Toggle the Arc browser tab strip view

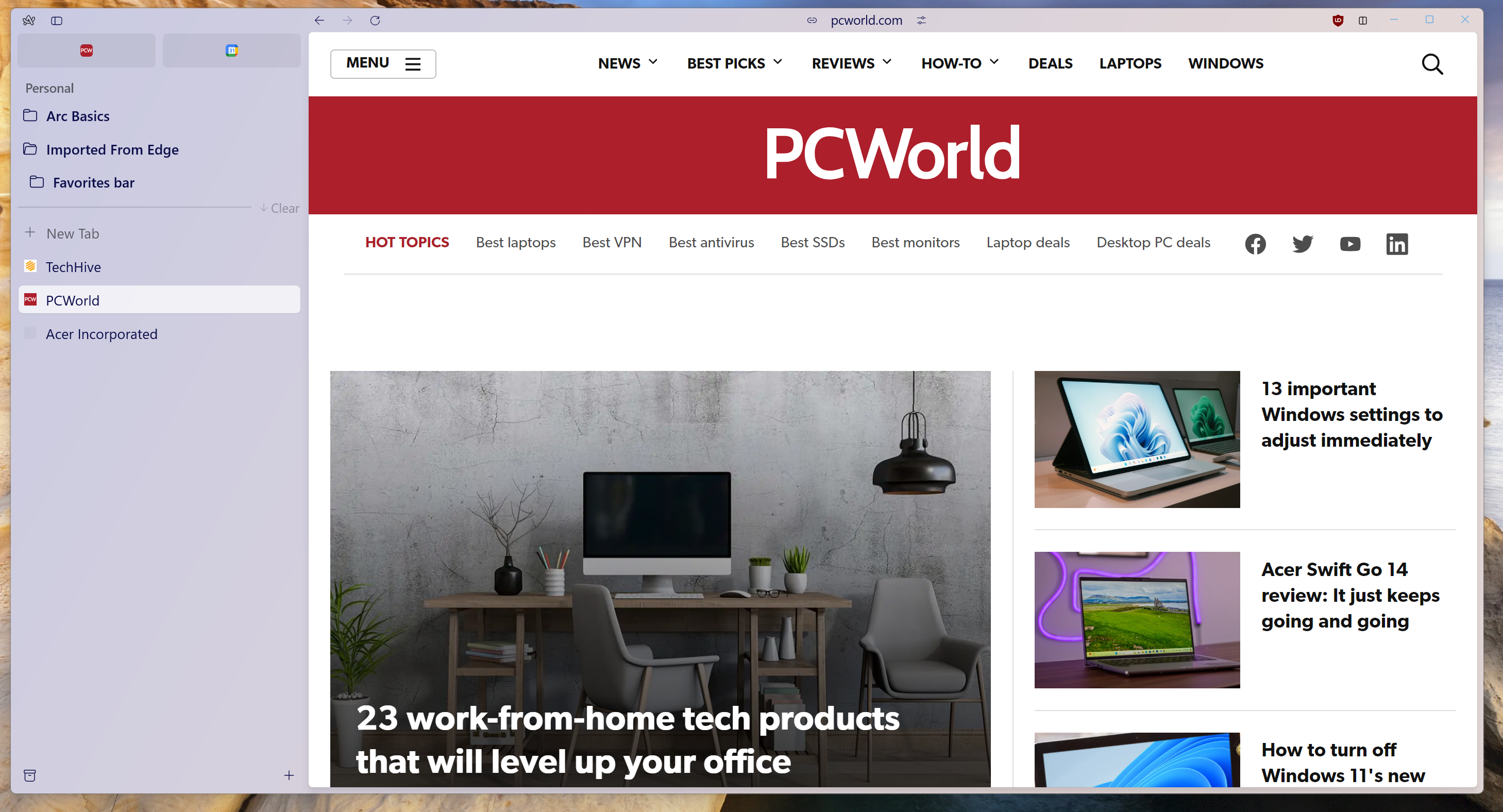coord(57,20)
